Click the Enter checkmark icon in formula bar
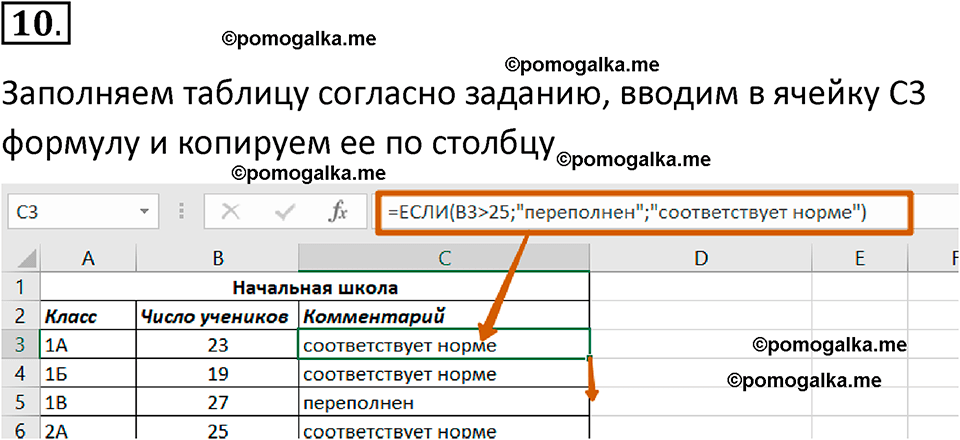 [x=284, y=212]
